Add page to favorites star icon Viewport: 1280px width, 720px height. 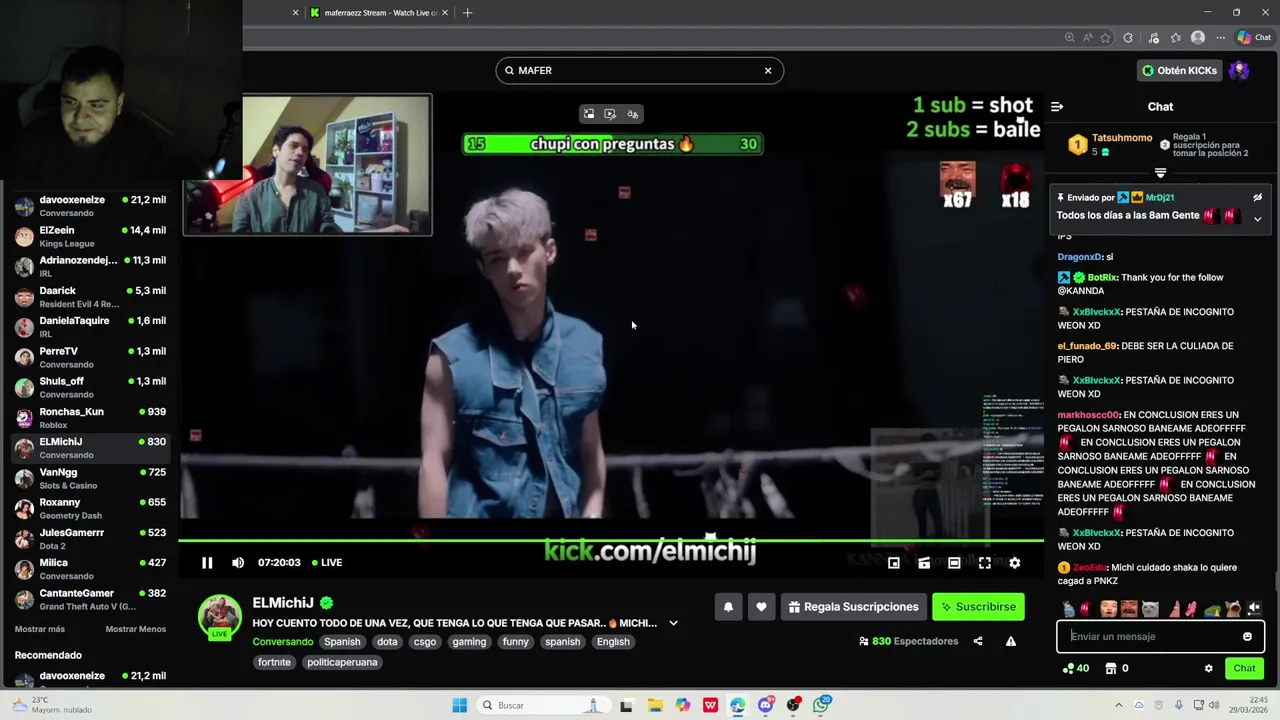(1105, 38)
